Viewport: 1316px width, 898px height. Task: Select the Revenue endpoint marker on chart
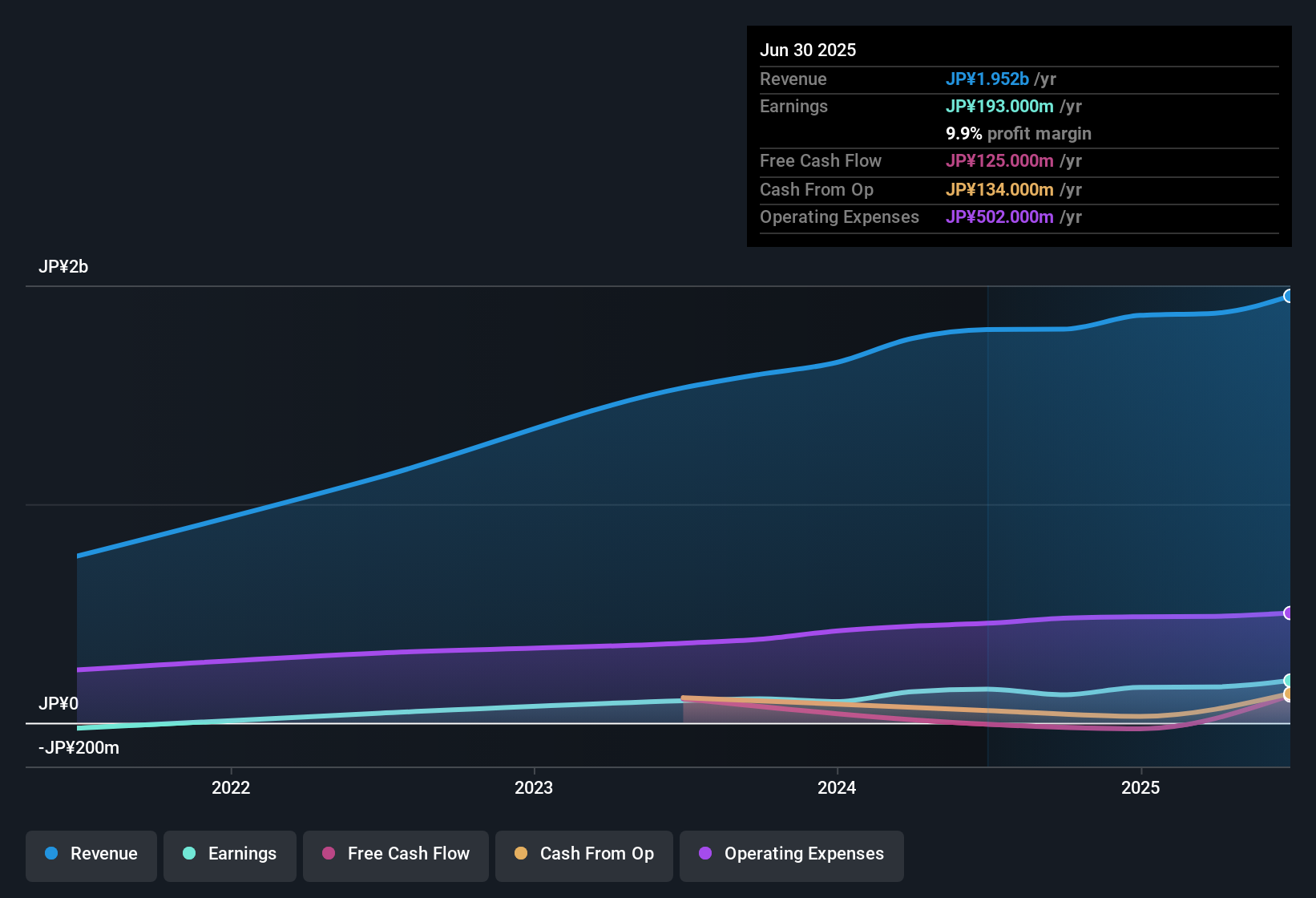point(1288,296)
